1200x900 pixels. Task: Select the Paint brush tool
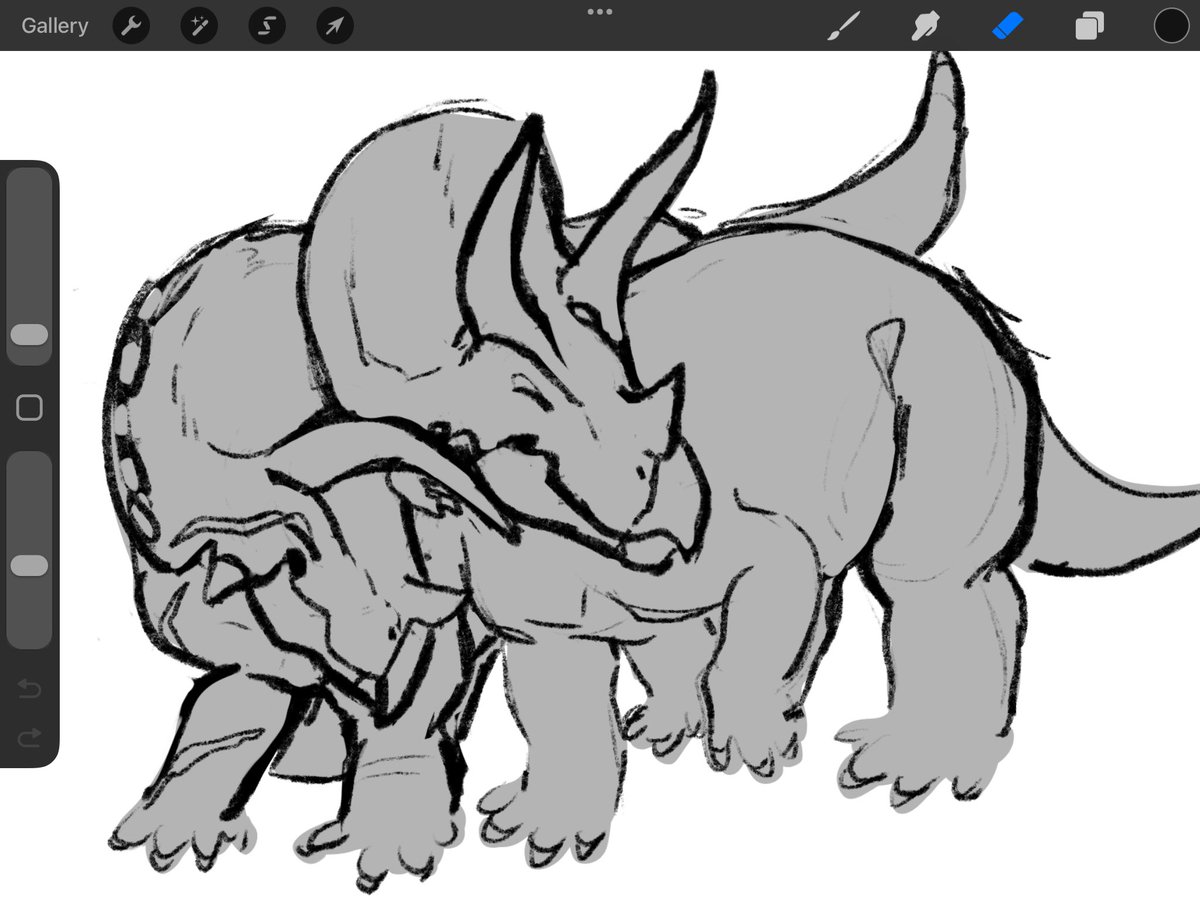(x=845, y=26)
